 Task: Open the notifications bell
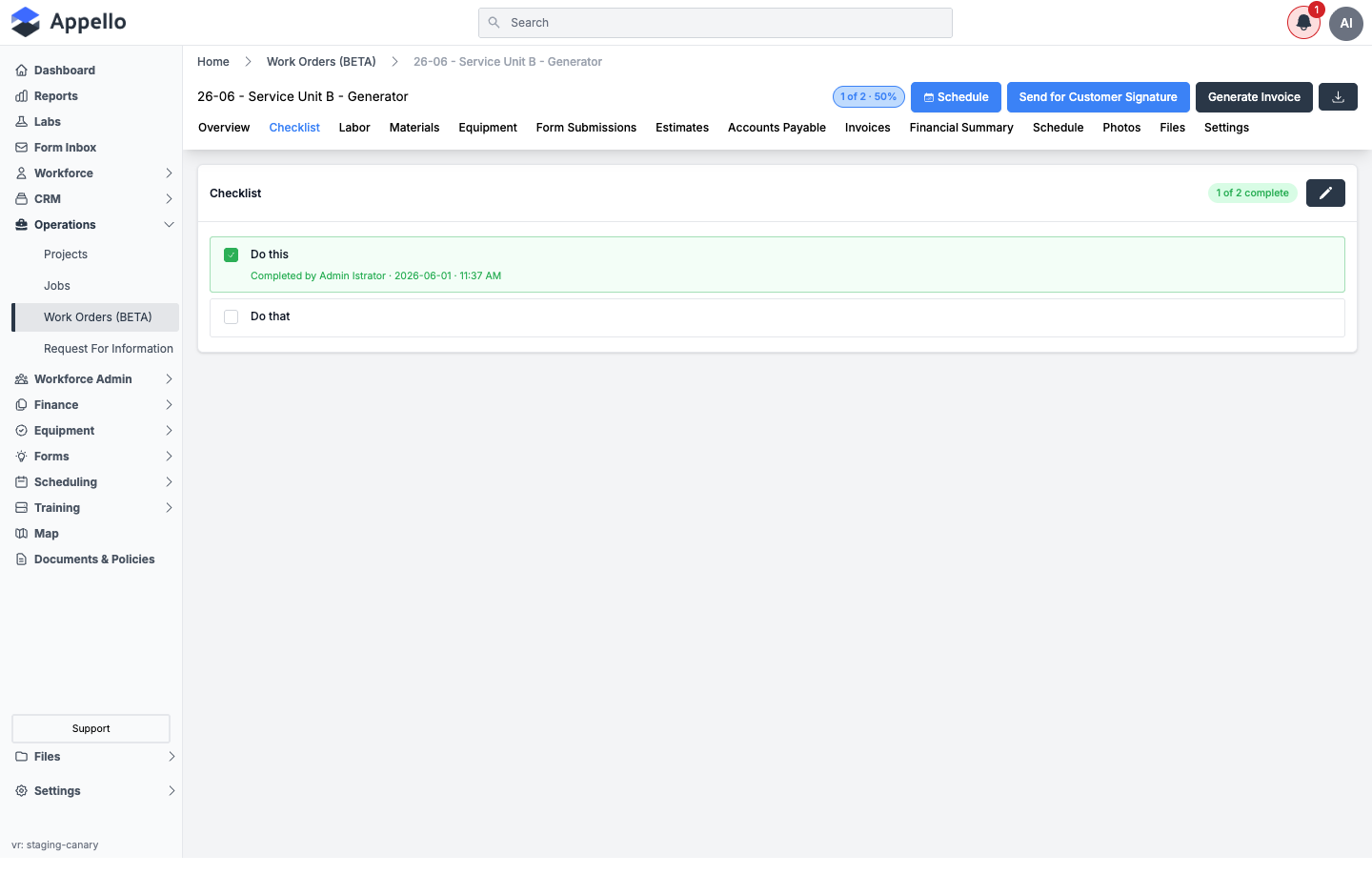1303,23
